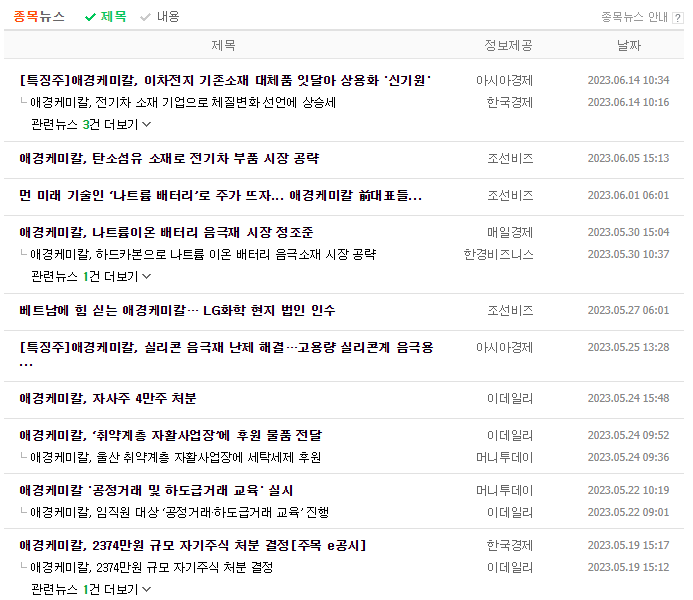Click date 2023.05.22 09:01
The image size is (693, 600).
pyautogui.click(x=628, y=513)
